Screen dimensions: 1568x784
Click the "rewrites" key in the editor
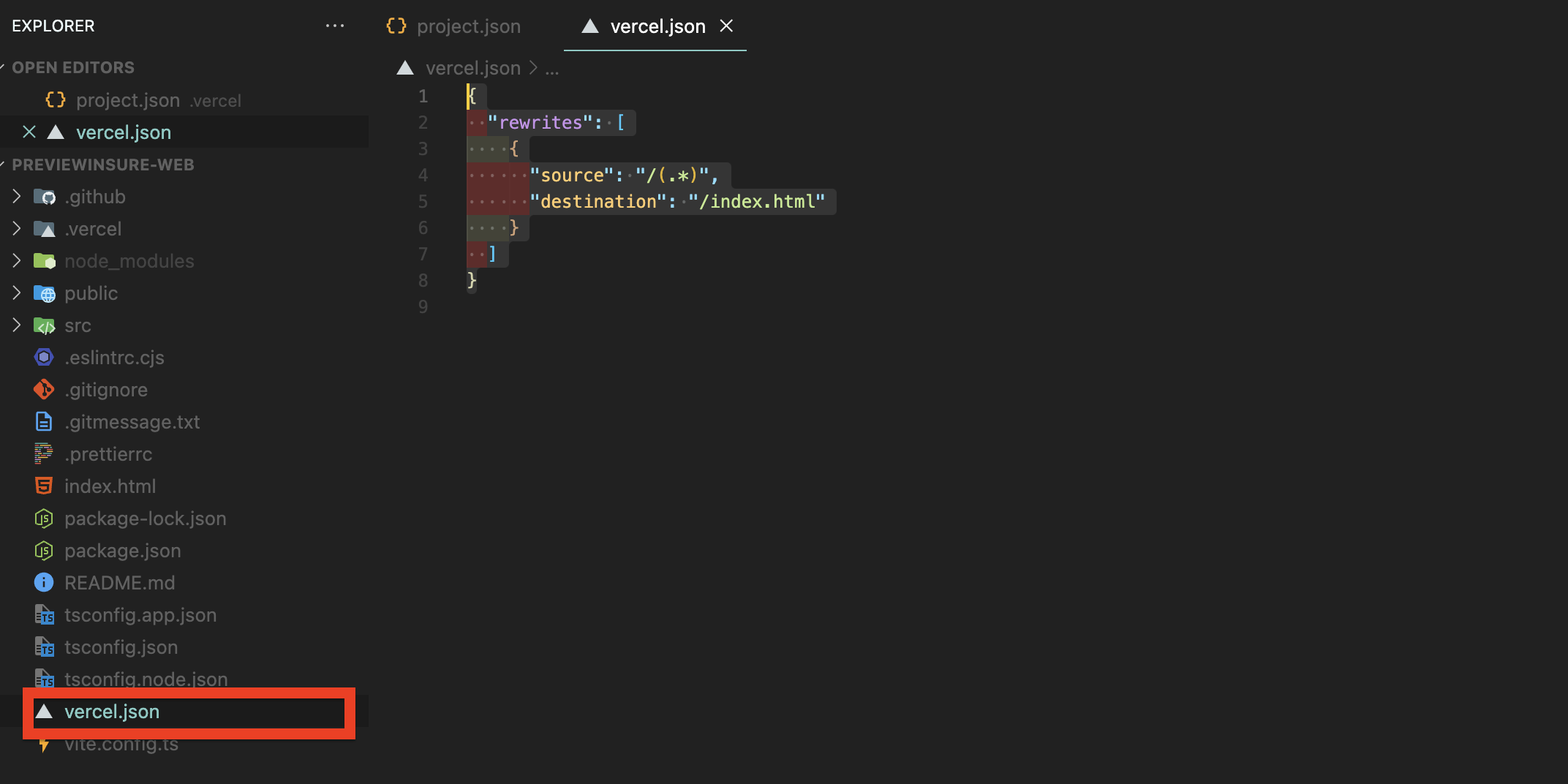(x=540, y=122)
